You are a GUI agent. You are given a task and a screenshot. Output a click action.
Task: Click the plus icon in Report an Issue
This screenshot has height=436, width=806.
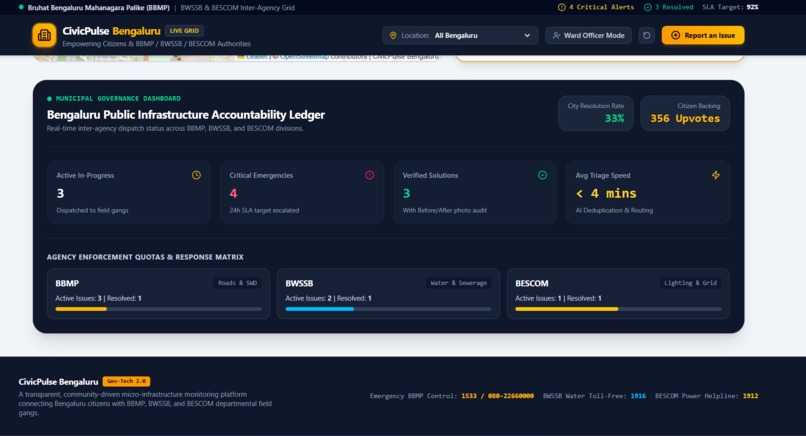[x=675, y=35]
